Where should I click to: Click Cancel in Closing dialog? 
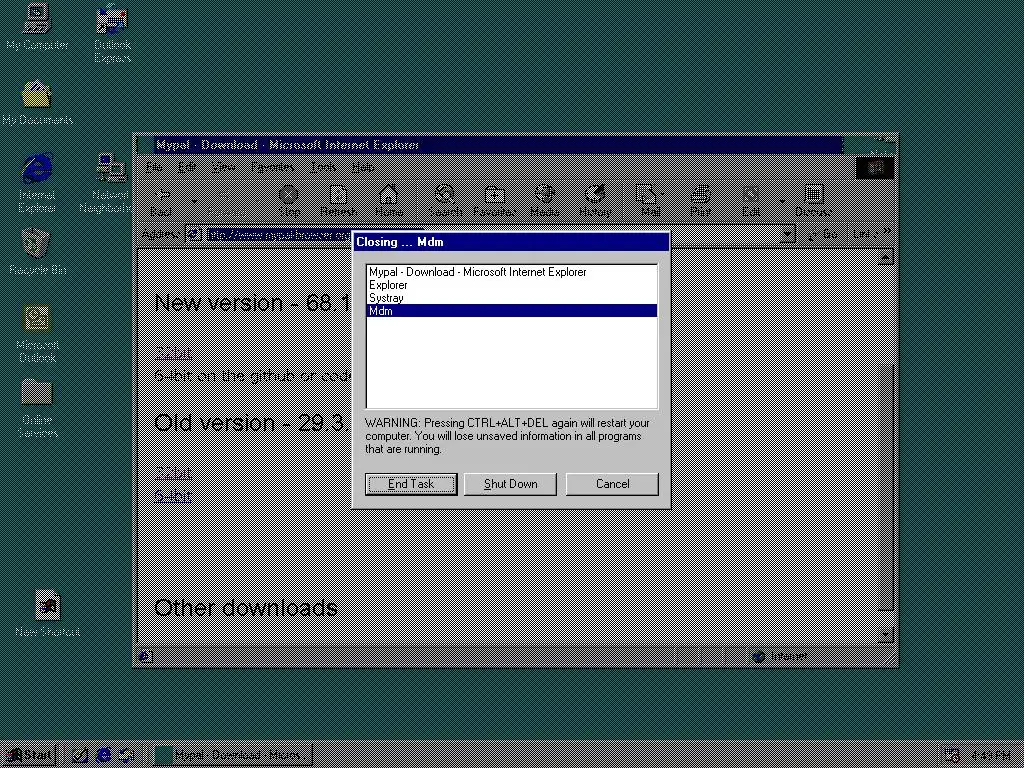click(612, 484)
